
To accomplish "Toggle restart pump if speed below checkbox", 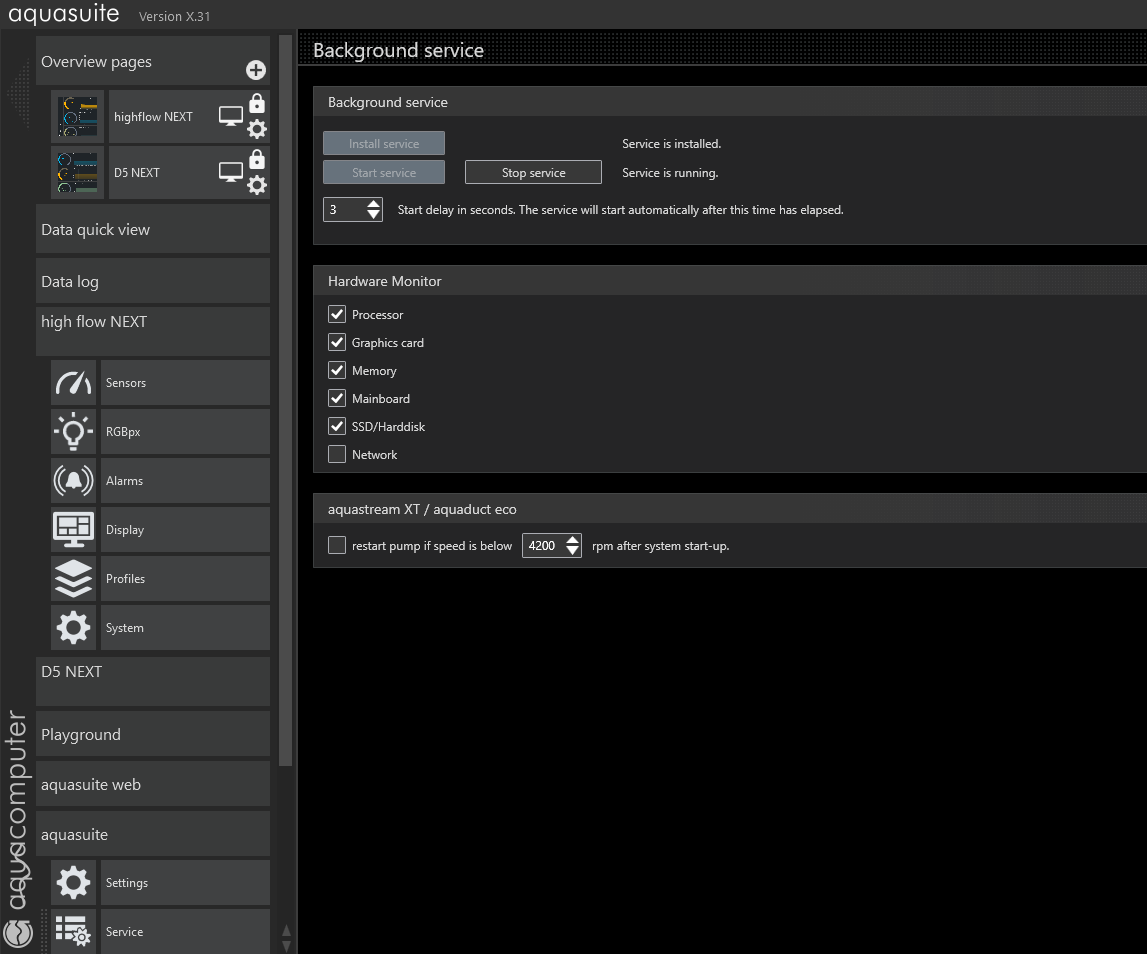I will pos(337,546).
